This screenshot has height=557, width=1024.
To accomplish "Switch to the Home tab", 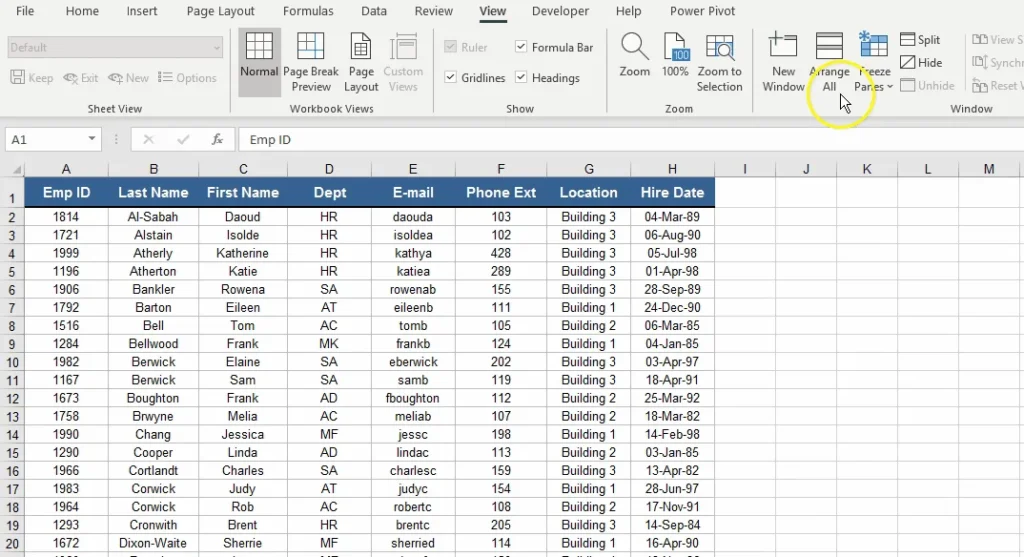I will click(82, 11).
